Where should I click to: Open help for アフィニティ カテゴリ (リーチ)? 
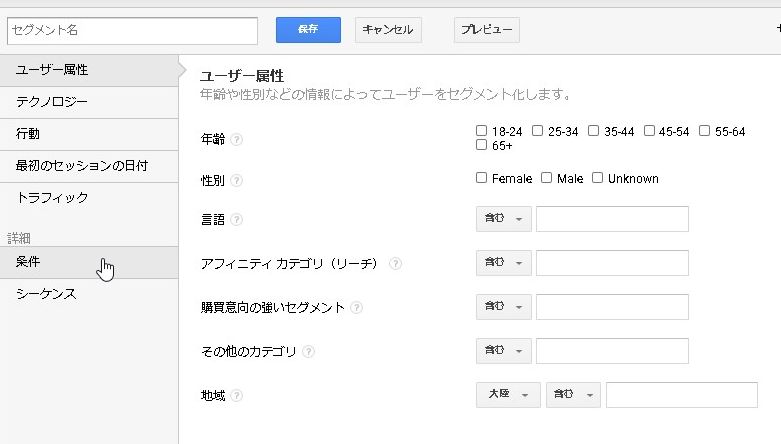click(395, 264)
